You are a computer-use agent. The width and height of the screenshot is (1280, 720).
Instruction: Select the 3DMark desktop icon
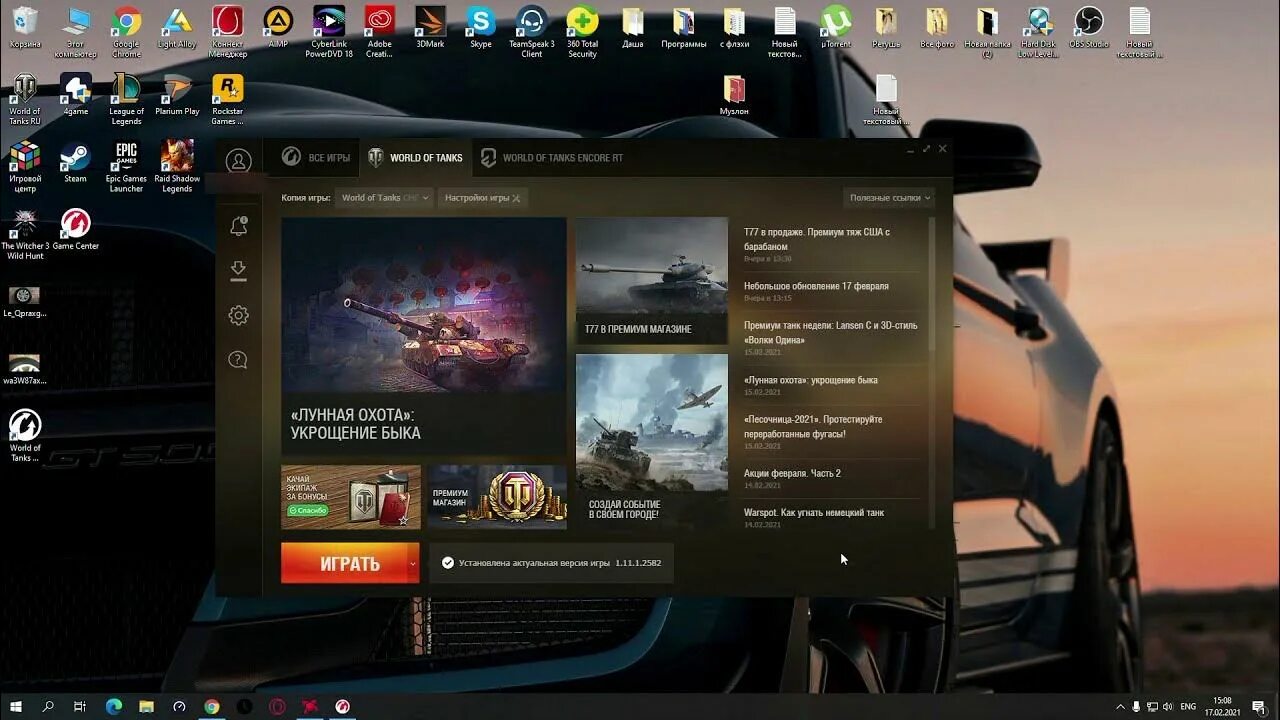point(430,27)
